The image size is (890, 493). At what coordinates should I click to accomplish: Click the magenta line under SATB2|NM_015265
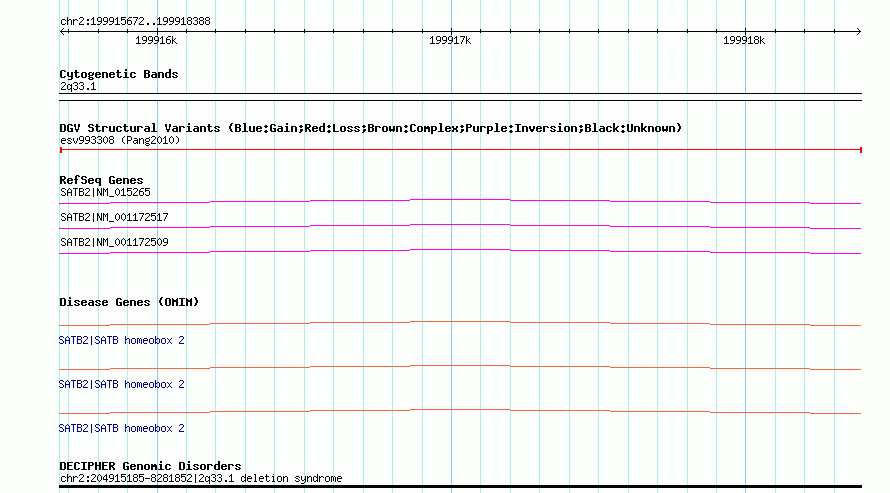click(x=460, y=200)
